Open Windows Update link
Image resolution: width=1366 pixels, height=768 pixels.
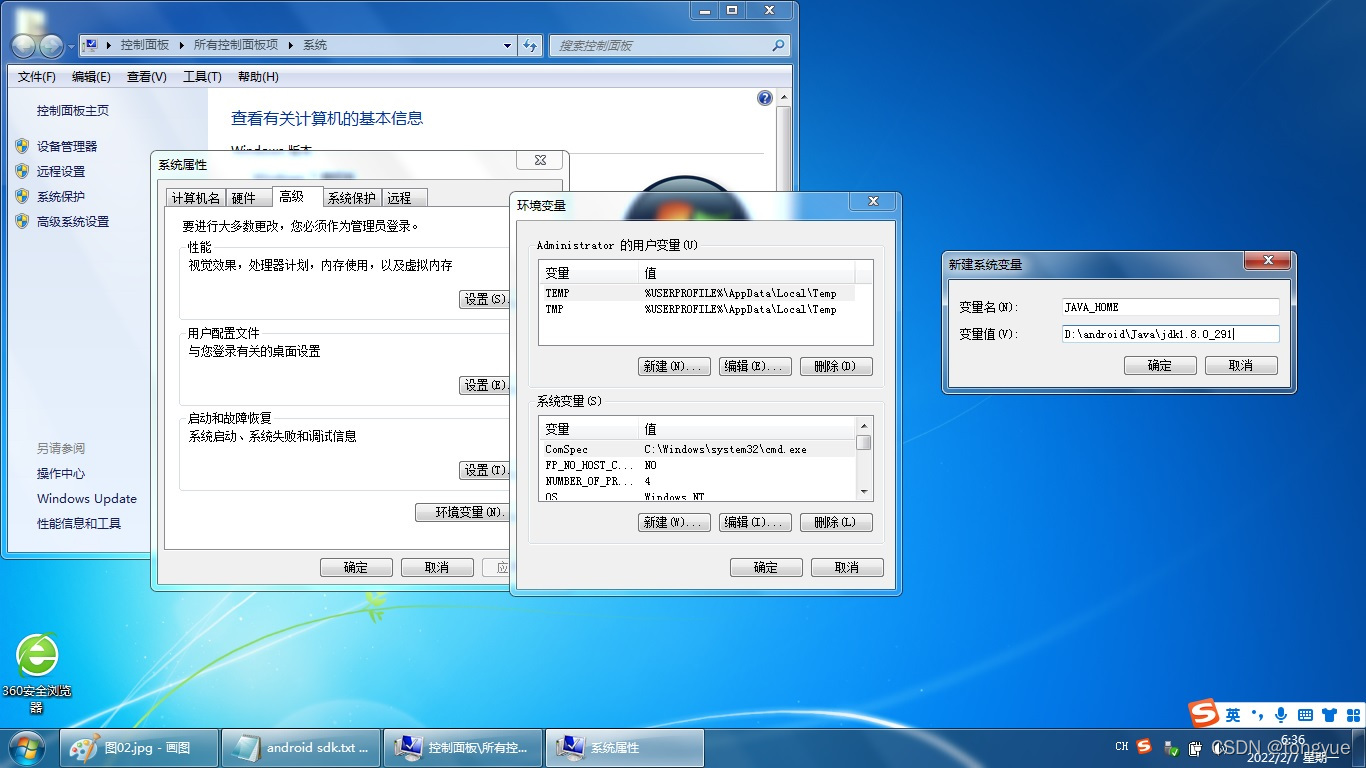pyautogui.click(x=87, y=498)
